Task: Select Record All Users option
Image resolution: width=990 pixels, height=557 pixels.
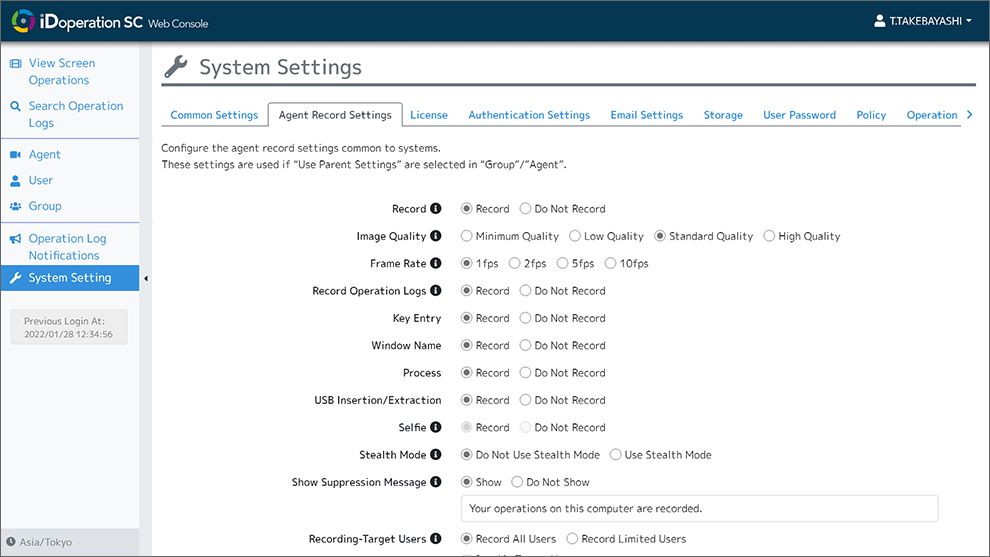Action: pyautogui.click(x=467, y=539)
